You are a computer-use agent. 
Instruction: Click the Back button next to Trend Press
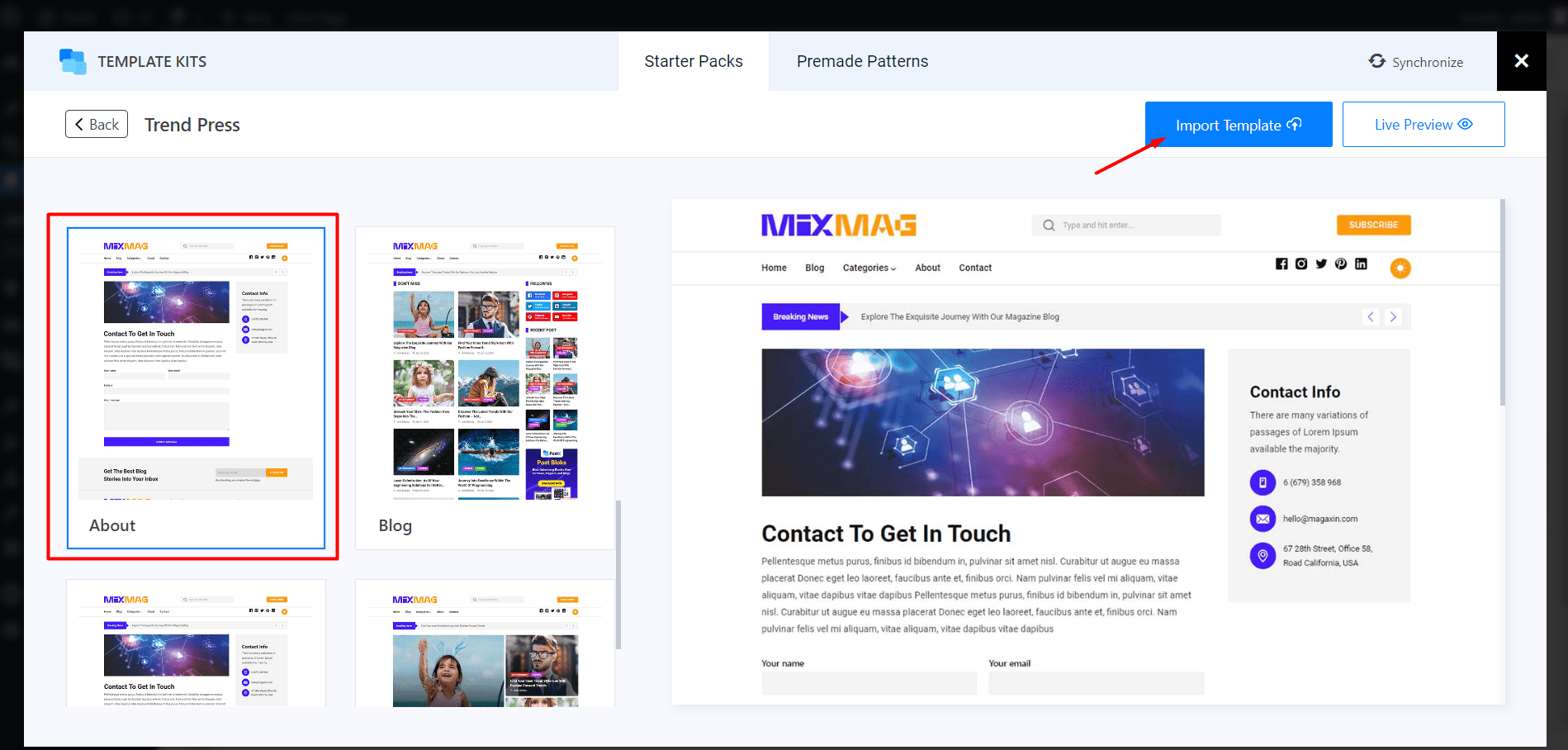point(96,124)
